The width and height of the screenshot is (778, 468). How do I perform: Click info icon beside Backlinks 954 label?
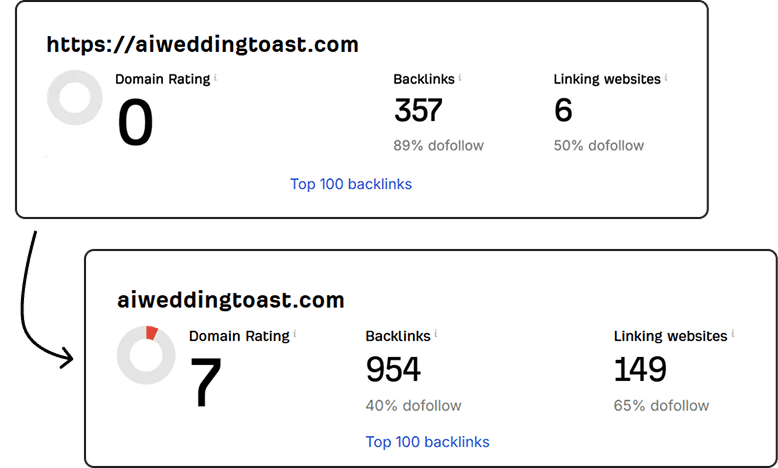[x=436, y=334]
